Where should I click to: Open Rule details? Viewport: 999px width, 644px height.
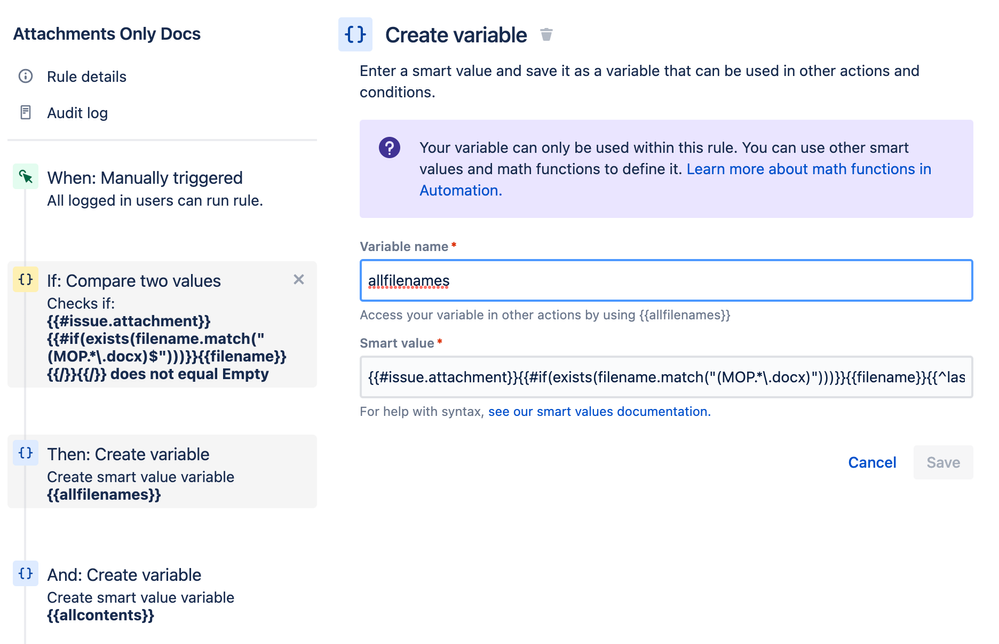[x=86, y=77]
